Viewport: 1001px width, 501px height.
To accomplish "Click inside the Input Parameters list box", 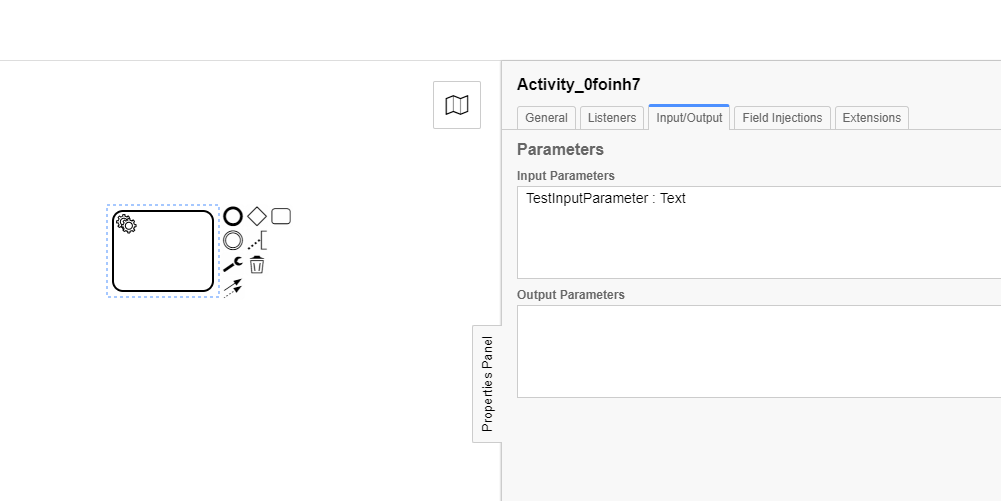I will [x=759, y=232].
